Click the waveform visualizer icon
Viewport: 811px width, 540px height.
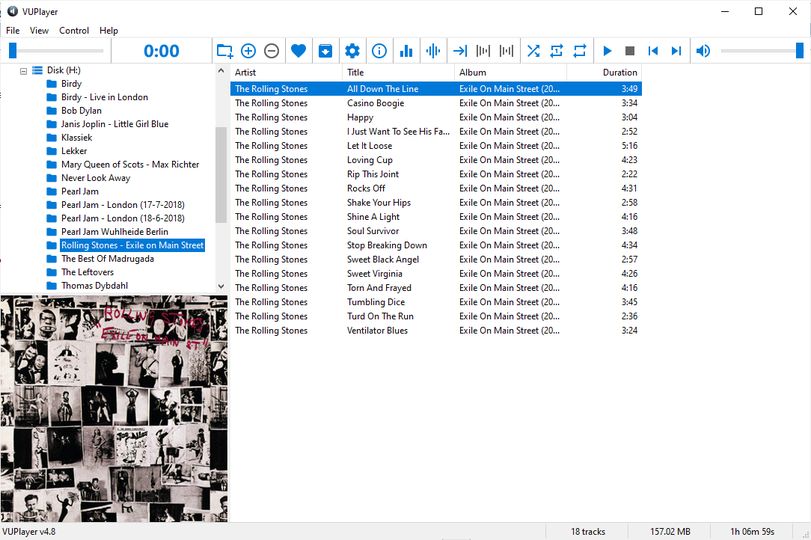click(x=433, y=51)
